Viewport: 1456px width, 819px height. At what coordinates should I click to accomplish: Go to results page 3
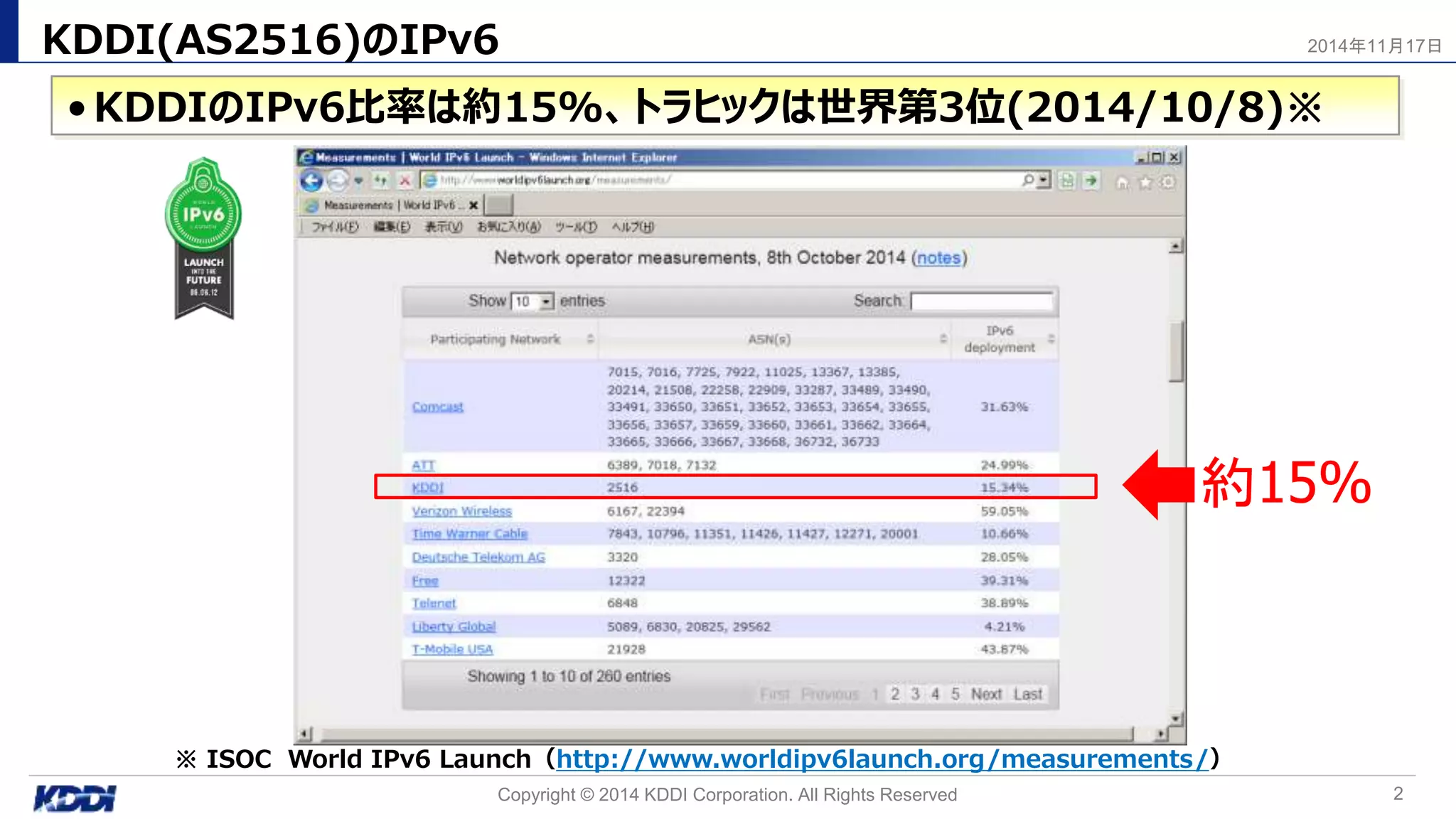point(915,694)
